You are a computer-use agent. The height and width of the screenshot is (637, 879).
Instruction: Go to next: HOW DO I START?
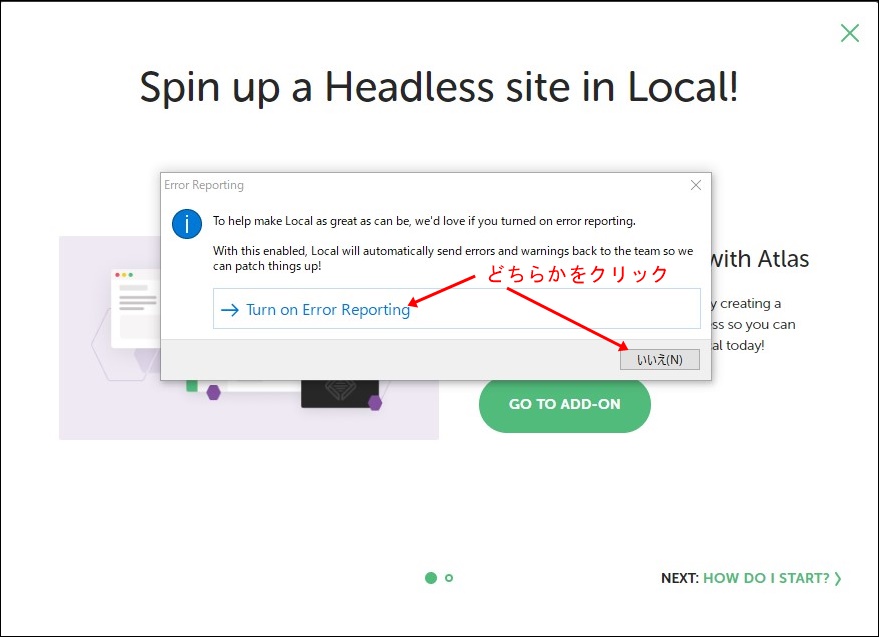(751, 578)
